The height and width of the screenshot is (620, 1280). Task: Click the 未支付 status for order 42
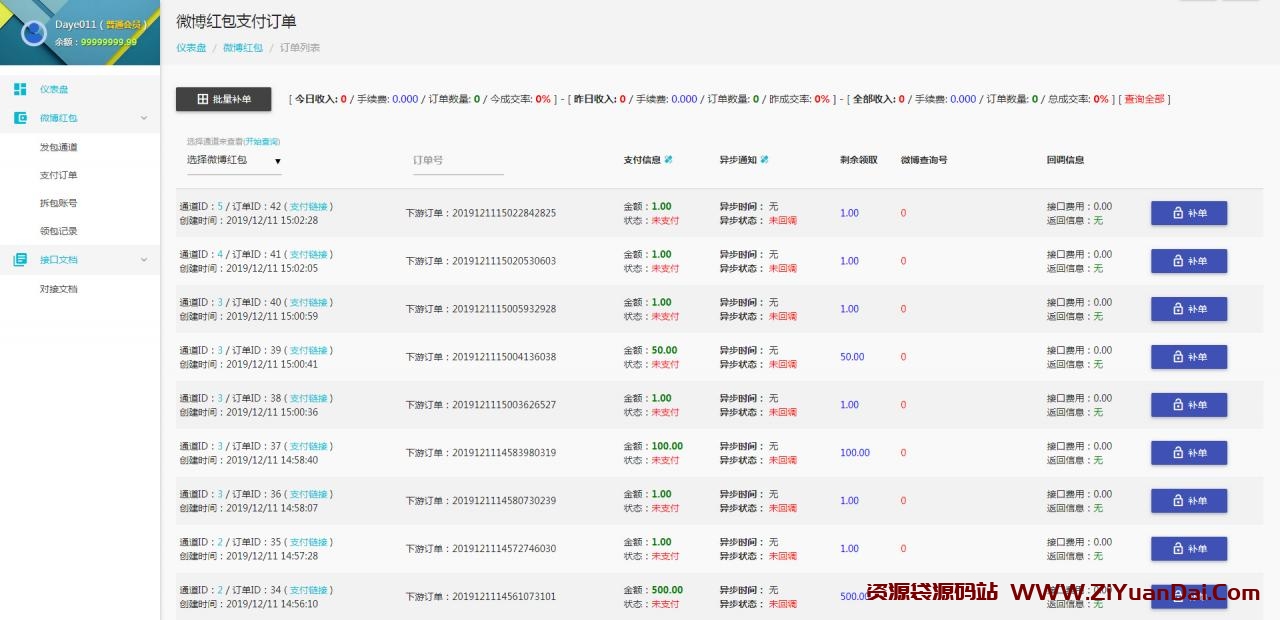click(665, 220)
